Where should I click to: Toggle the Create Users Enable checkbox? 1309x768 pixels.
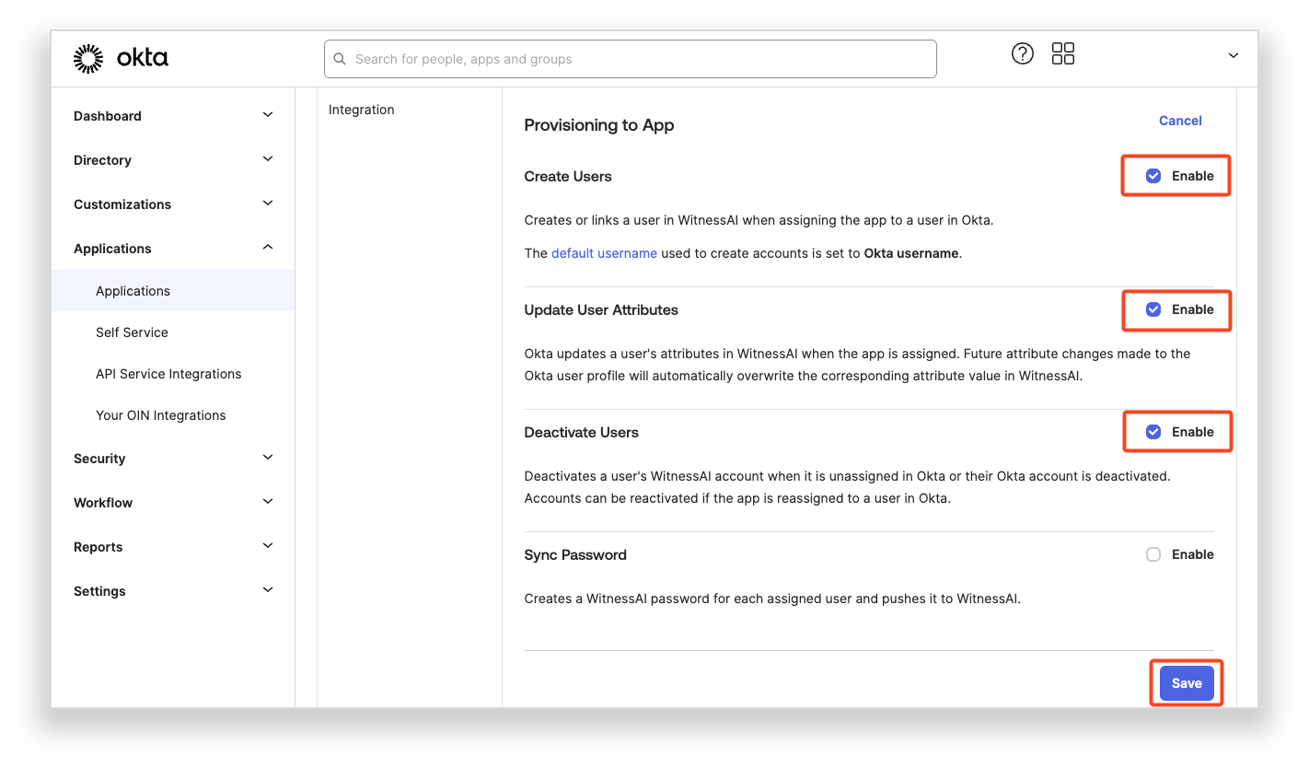[1153, 176]
